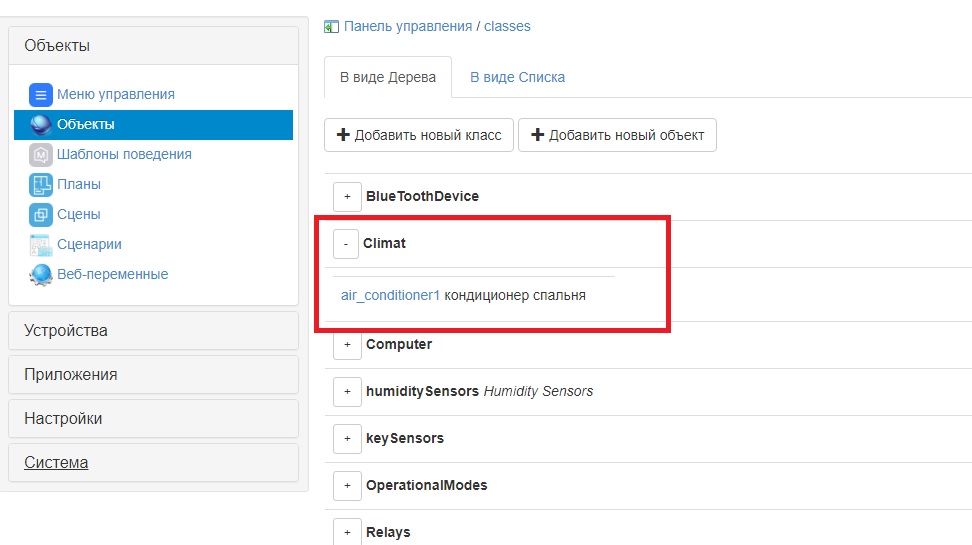Click the Веб-переменные globe icon
972x545 pixels.
(x=40, y=275)
